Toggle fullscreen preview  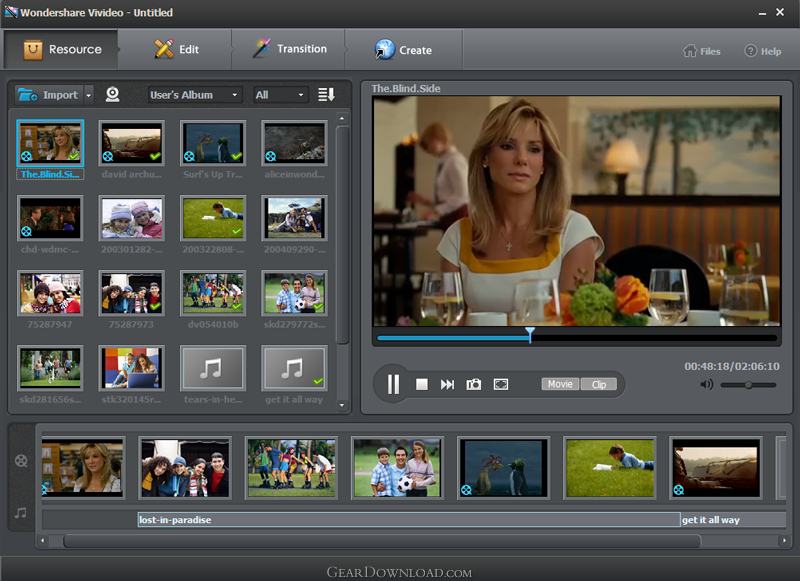coord(501,384)
